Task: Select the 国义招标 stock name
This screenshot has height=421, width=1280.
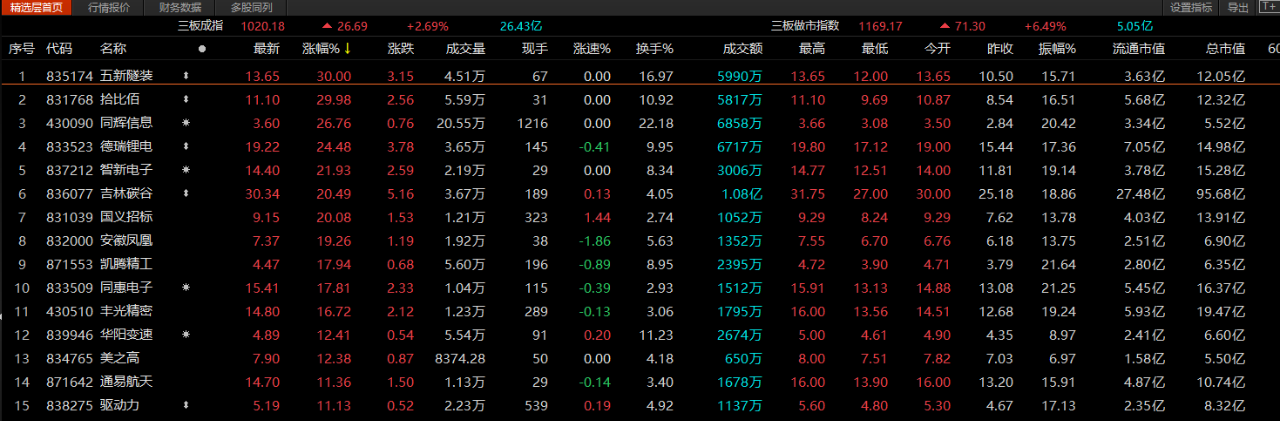Action: 127,216
